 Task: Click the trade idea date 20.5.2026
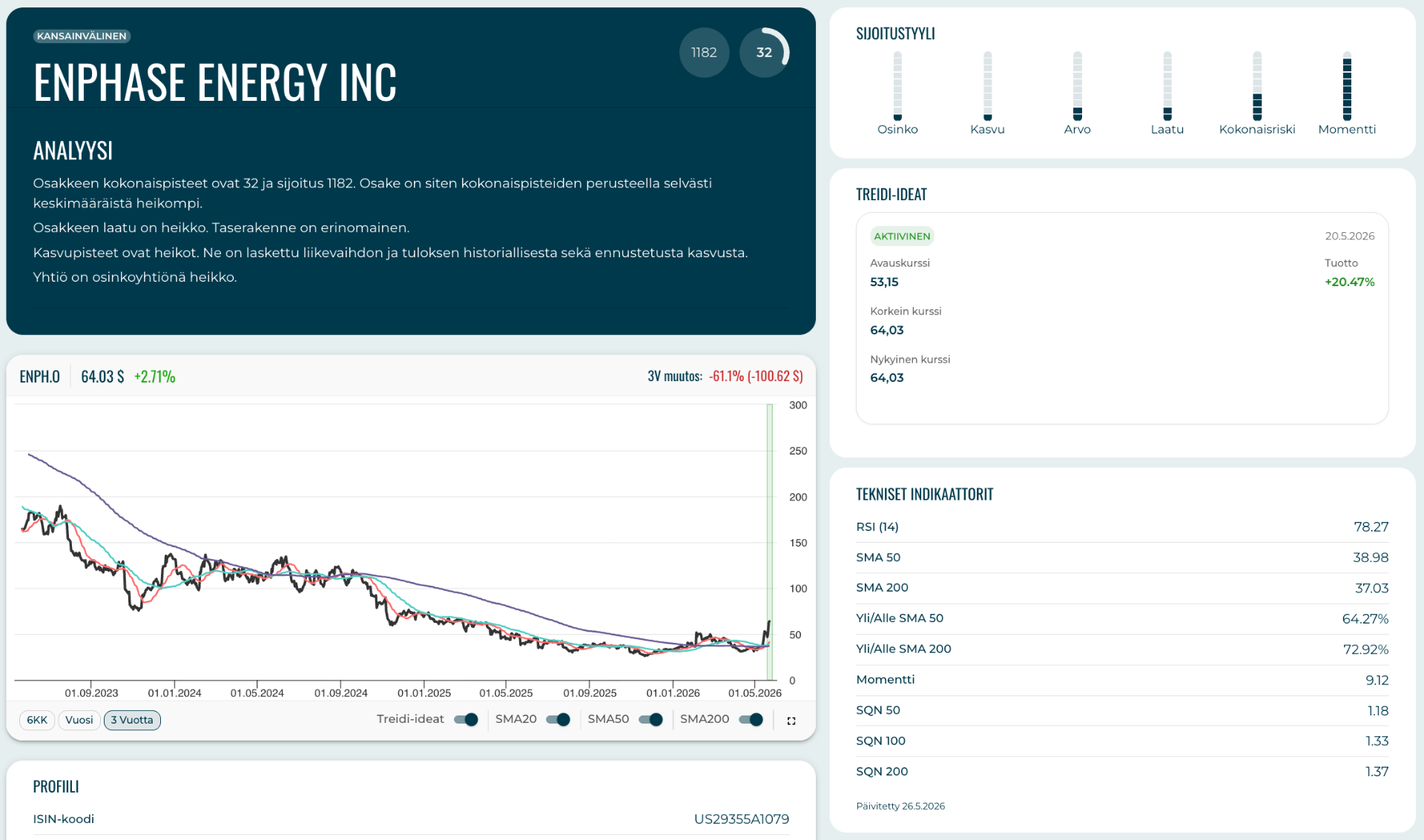pyautogui.click(x=1350, y=237)
